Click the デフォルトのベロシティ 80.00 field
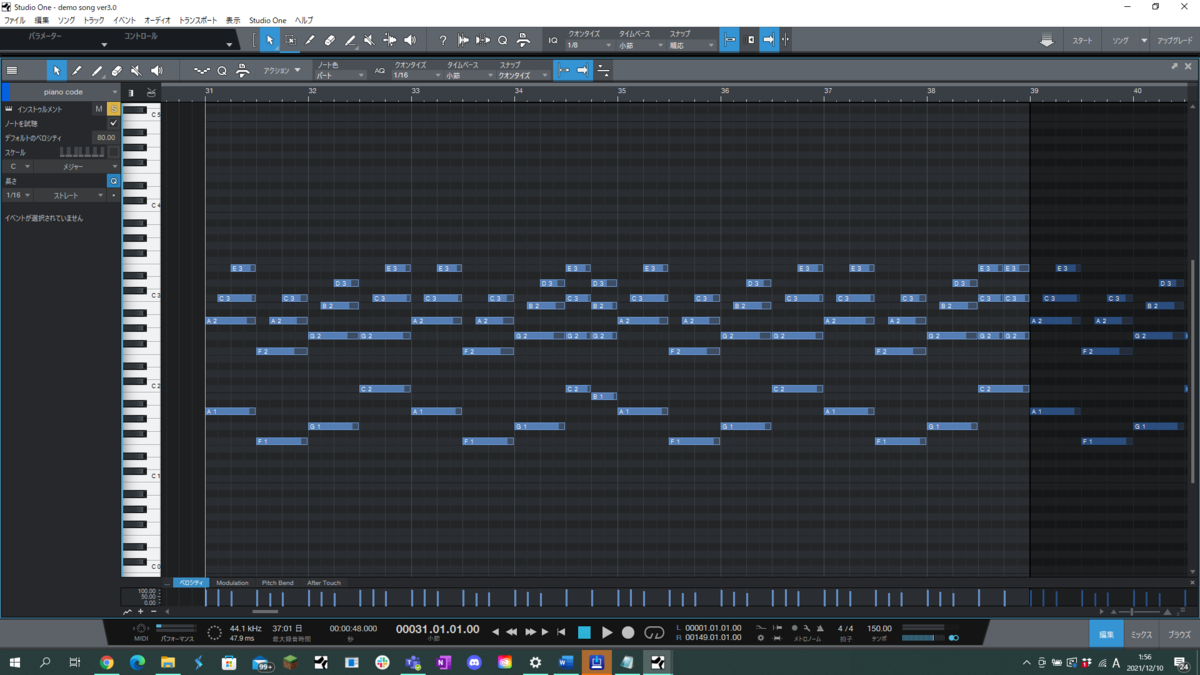1200x675 pixels. pyautogui.click(x=105, y=138)
